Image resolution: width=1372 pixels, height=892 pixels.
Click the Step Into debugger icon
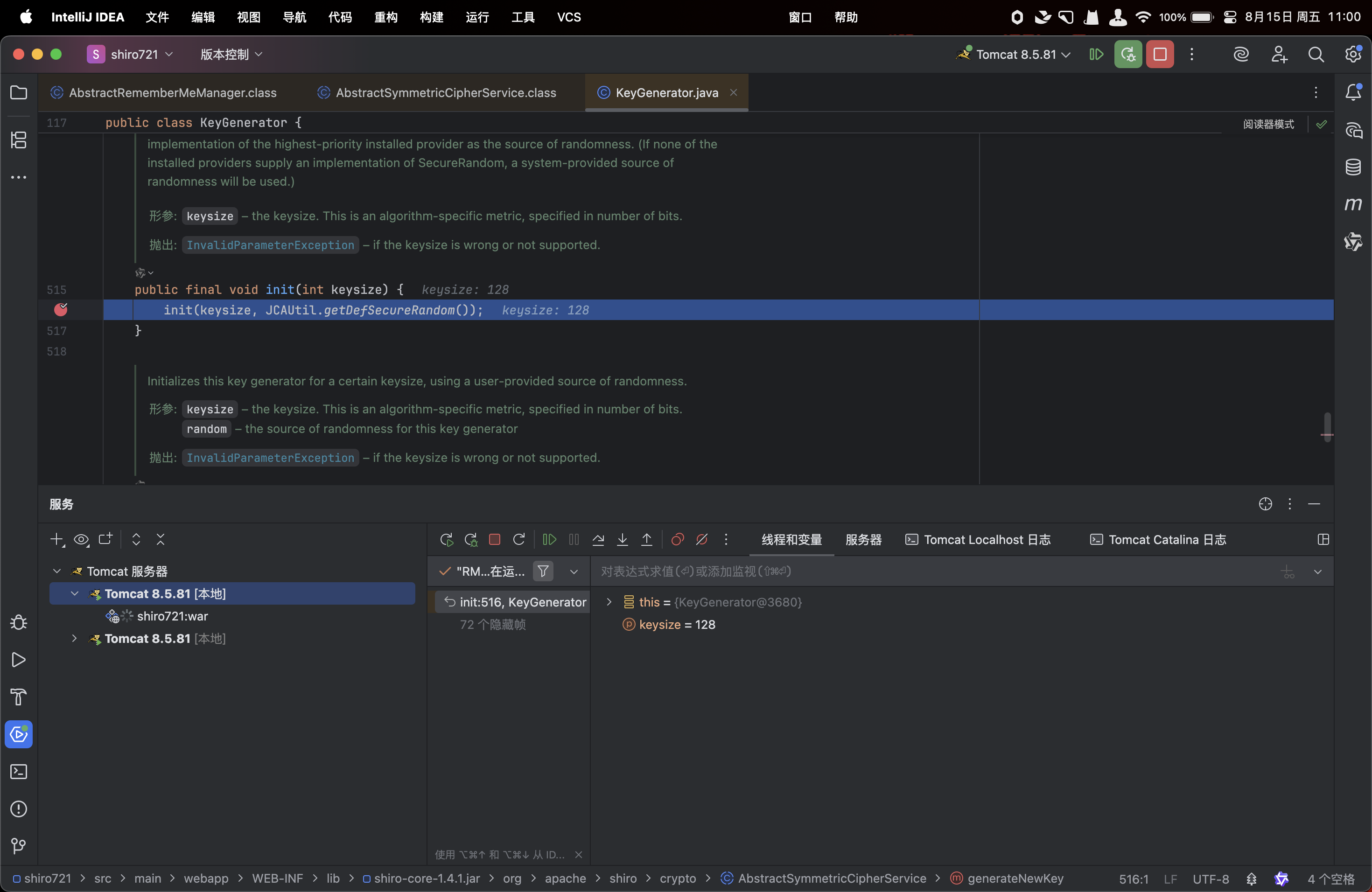622,539
